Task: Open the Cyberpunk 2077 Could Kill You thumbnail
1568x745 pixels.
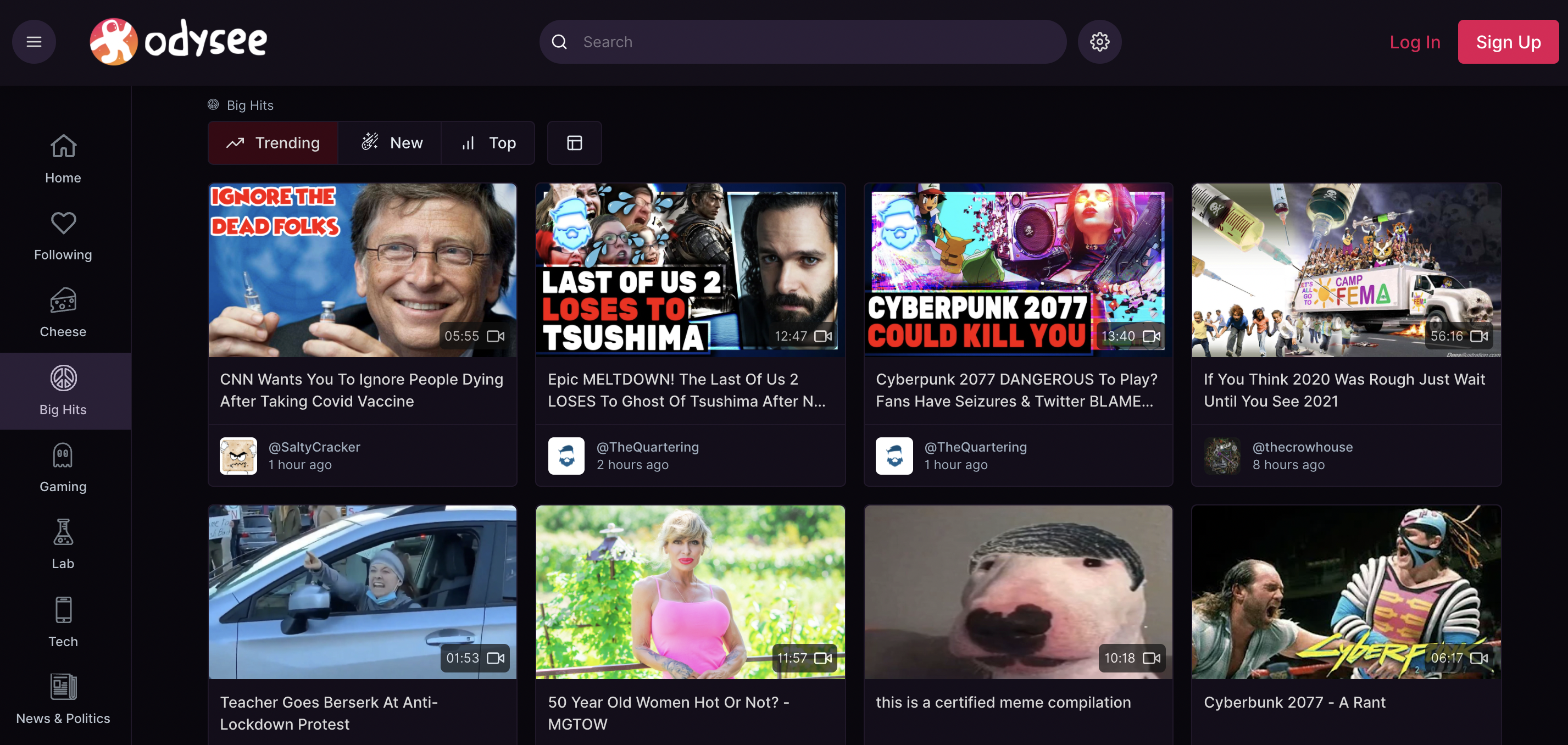Action: coord(1019,270)
